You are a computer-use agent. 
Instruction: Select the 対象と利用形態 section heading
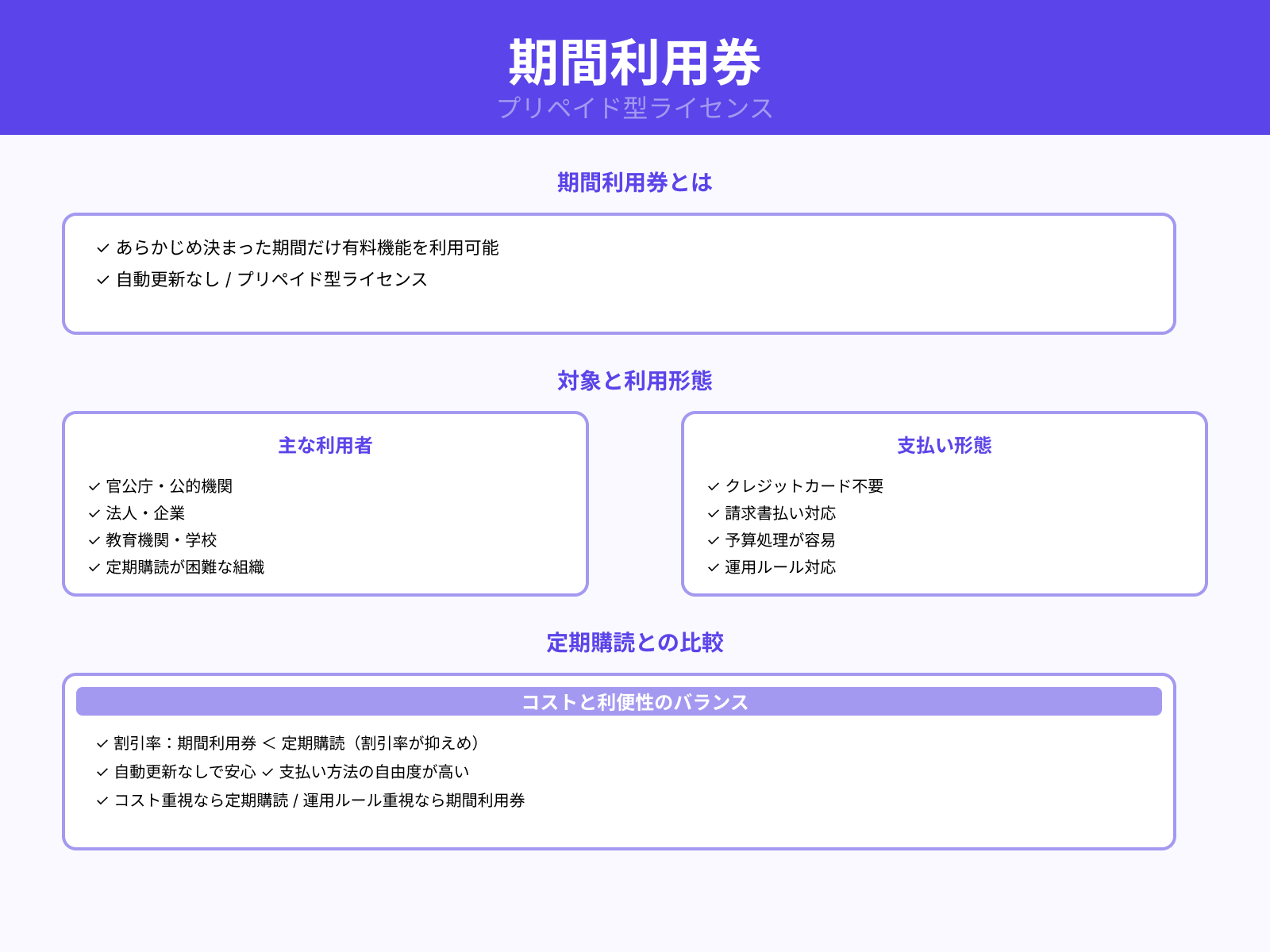[x=633, y=382]
